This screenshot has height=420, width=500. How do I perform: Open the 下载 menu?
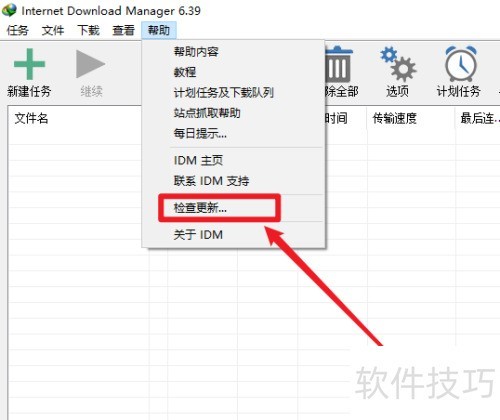coord(88,30)
